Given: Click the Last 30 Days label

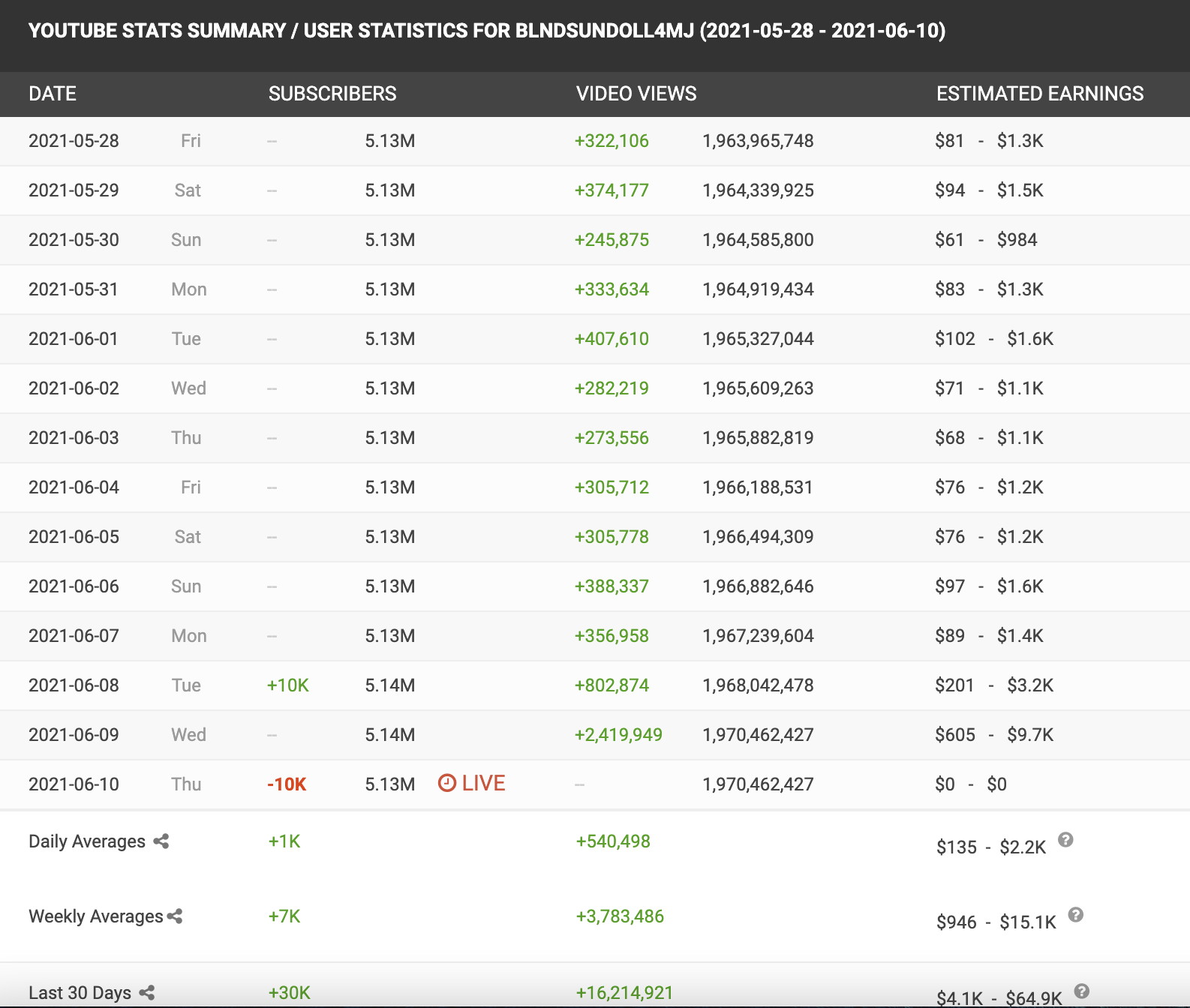Looking at the screenshot, I should (80, 993).
